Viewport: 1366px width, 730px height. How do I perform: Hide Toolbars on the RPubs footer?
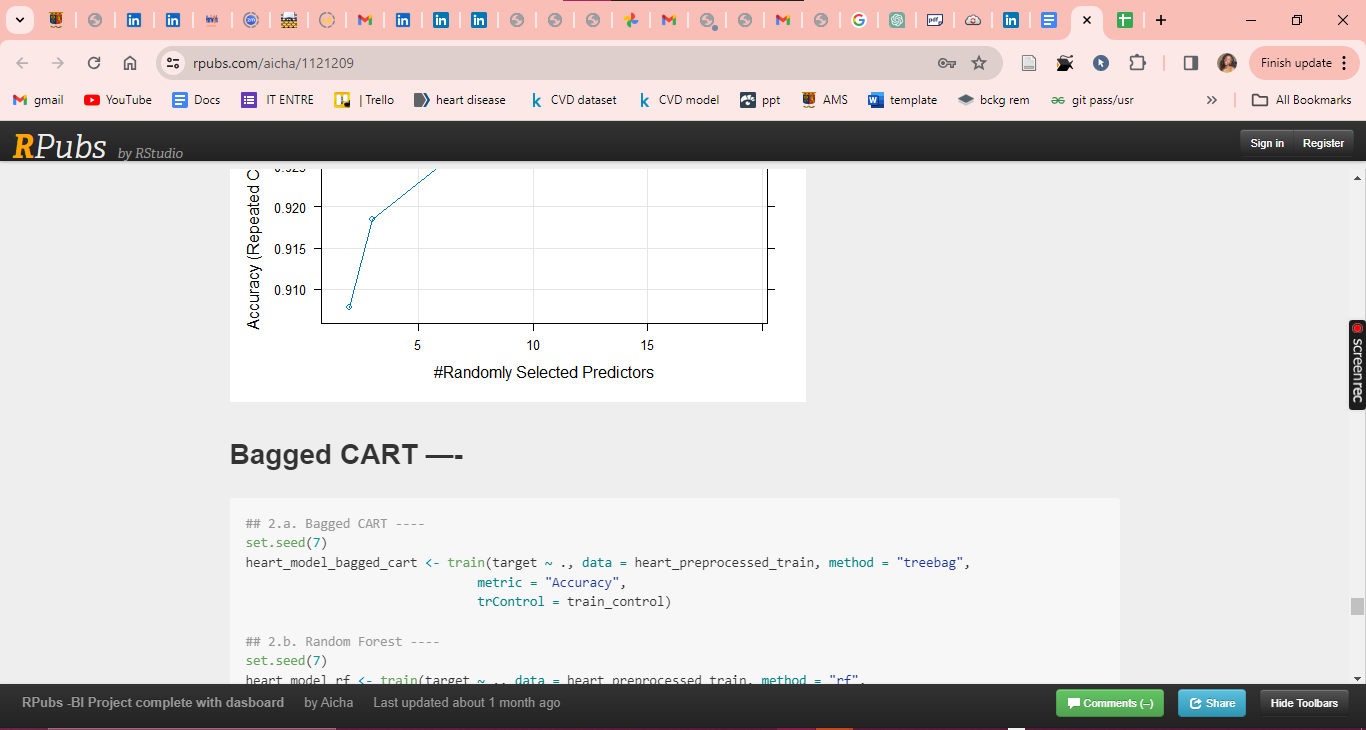(1304, 703)
